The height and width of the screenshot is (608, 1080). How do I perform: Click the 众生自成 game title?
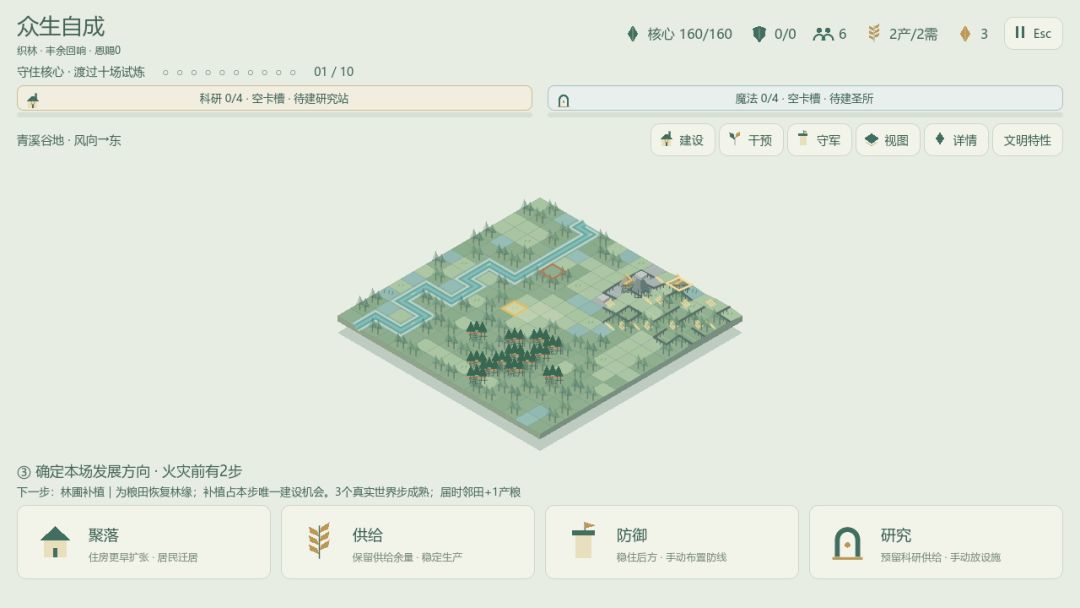(61, 26)
